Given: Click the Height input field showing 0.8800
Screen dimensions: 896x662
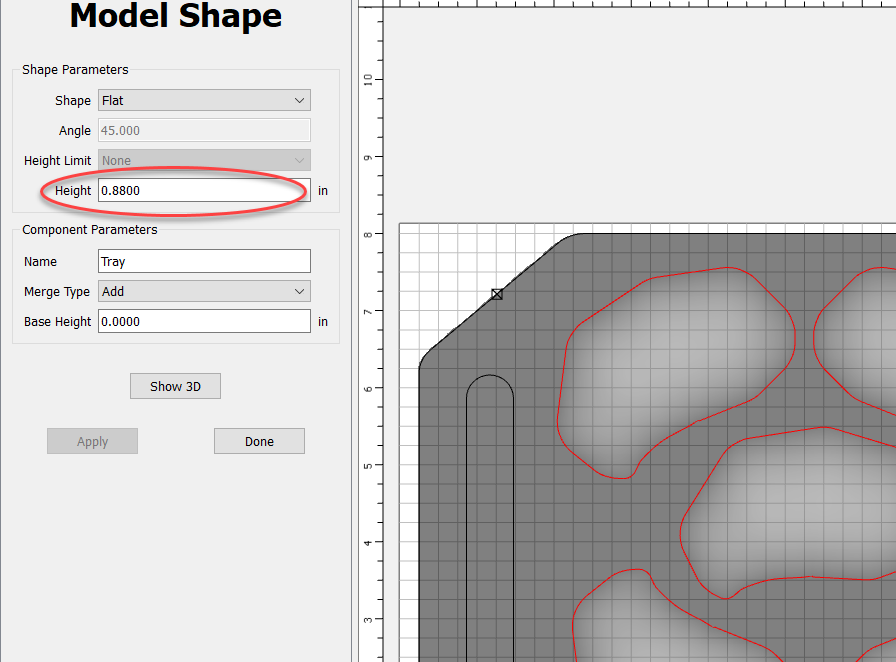Looking at the screenshot, I should (x=204, y=190).
